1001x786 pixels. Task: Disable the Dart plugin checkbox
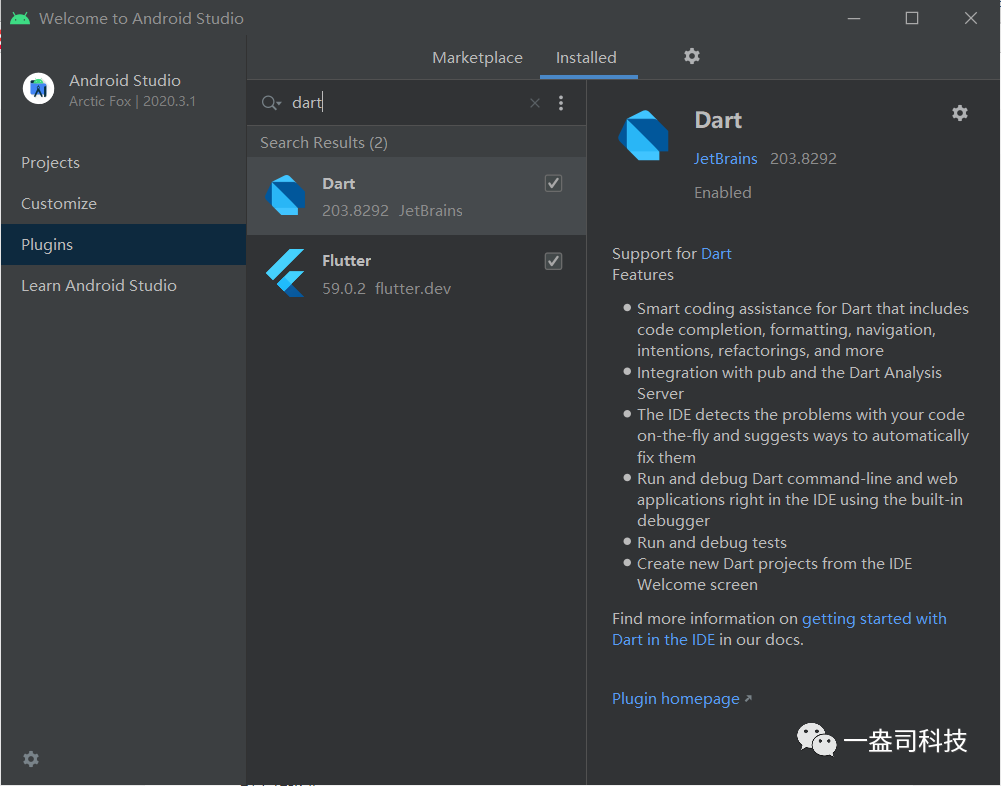click(553, 183)
